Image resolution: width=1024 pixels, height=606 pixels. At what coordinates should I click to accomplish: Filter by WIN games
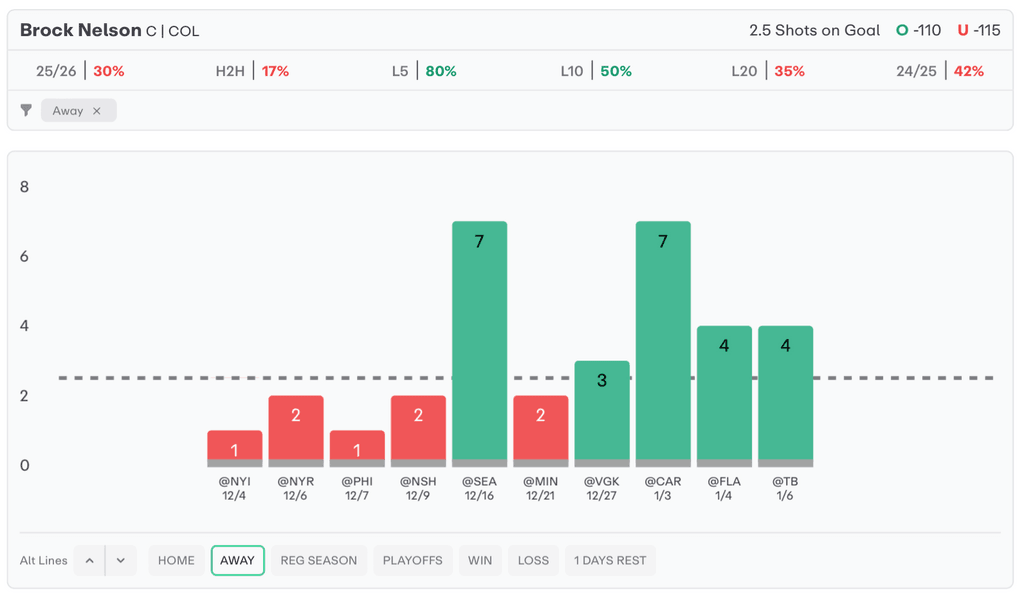[480, 561]
